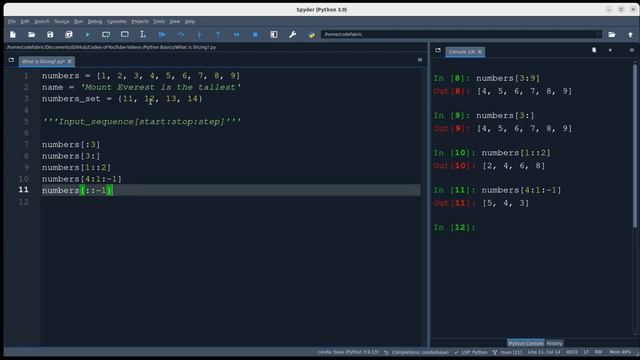Go to parent directory up-arrow icon
640x360 pixels.
[x=630, y=35]
